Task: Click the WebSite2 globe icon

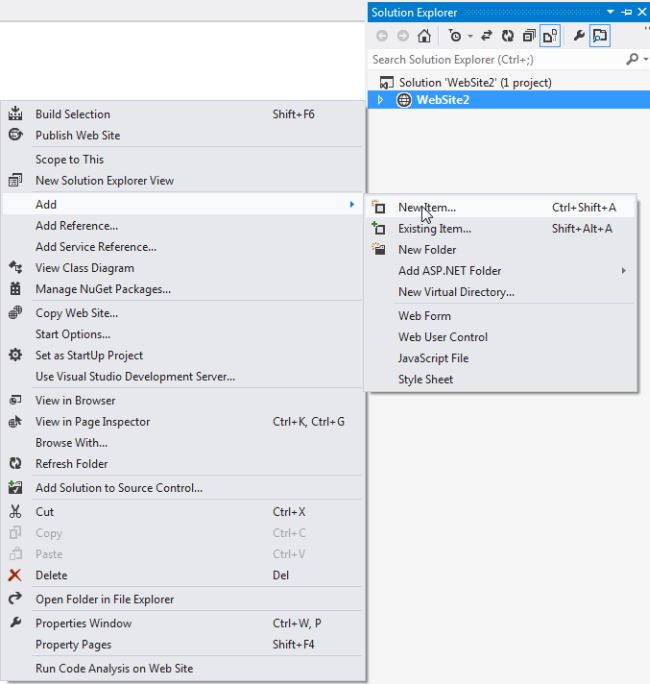Action: click(x=404, y=100)
